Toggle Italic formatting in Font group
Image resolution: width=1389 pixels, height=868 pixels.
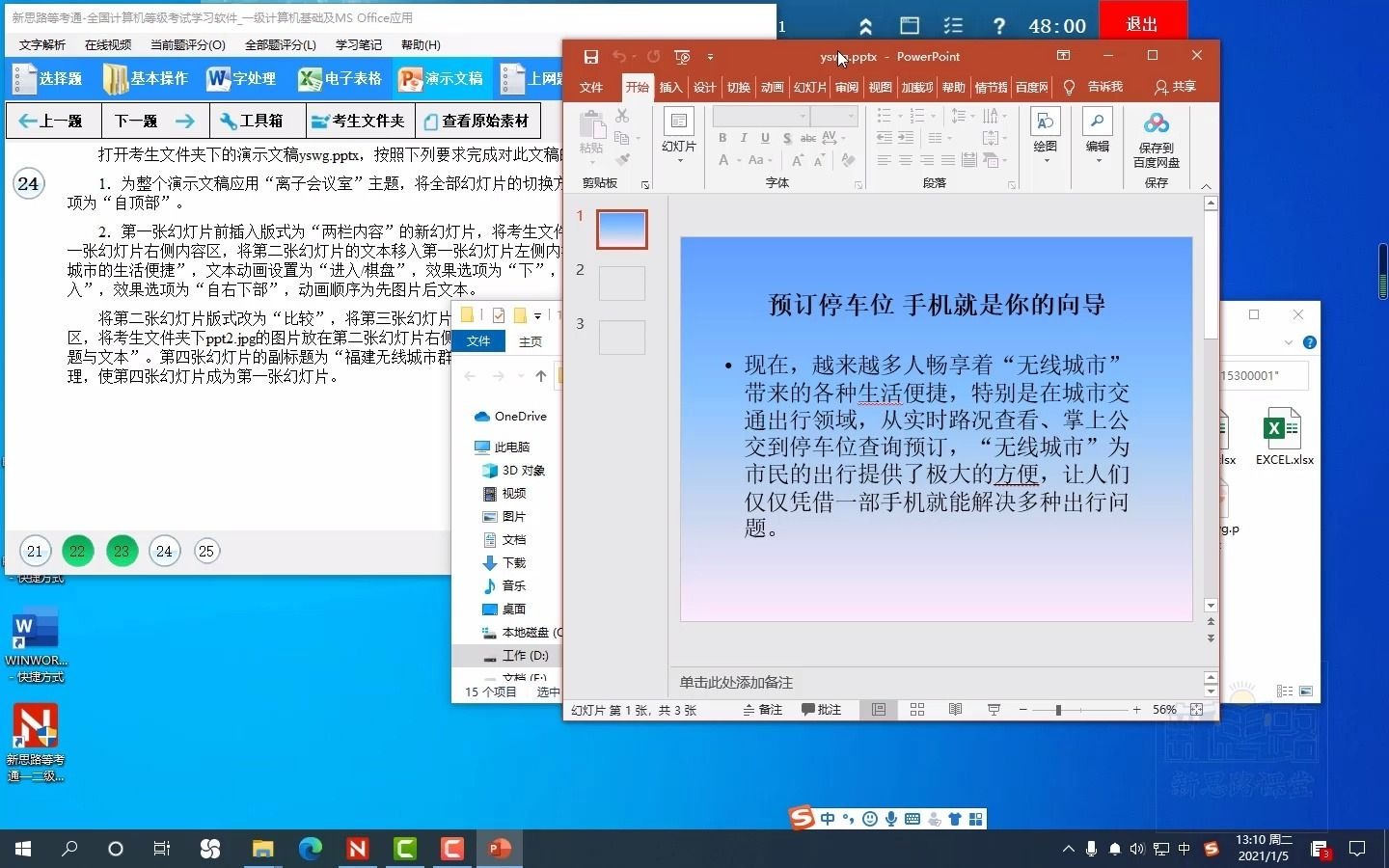point(743,138)
